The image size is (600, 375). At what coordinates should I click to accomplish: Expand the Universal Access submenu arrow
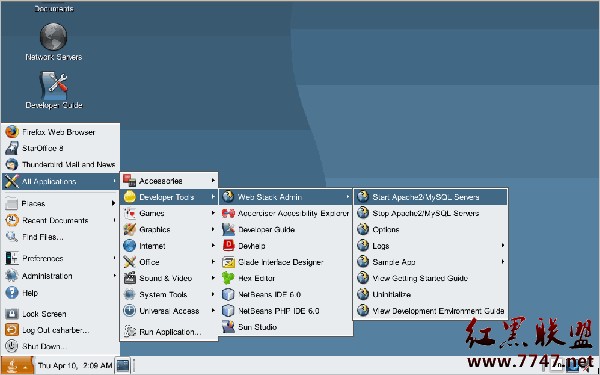click(x=213, y=310)
